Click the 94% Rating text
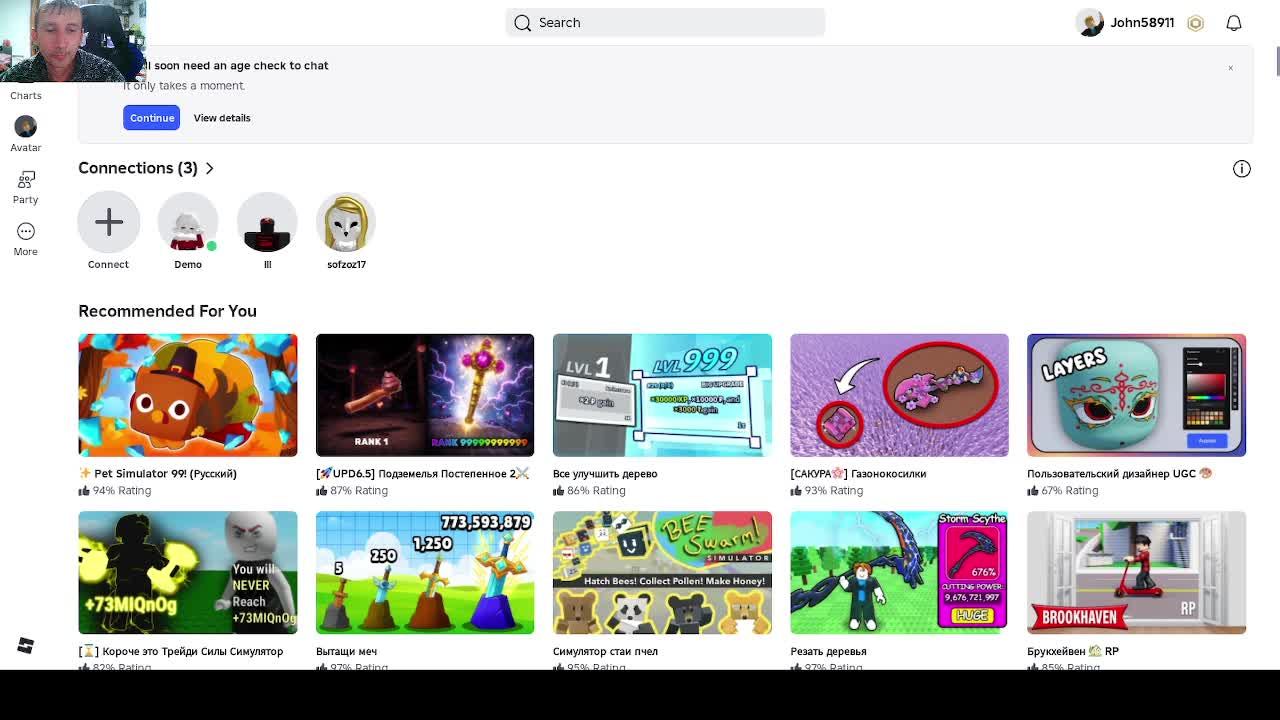The image size is (1280, 720). 122,491
